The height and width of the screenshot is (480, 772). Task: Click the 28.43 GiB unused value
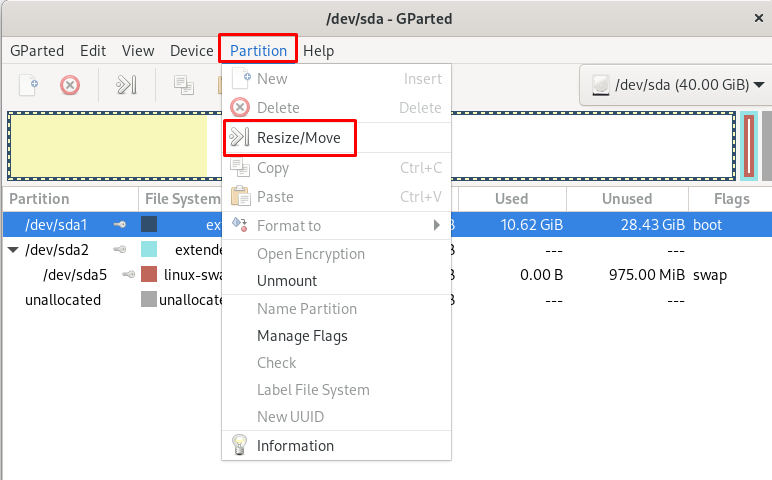tap(653, 225)
